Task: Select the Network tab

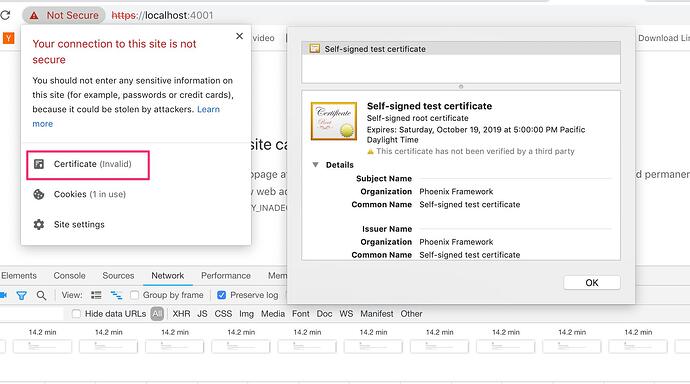Action: [x=168, y=276]
